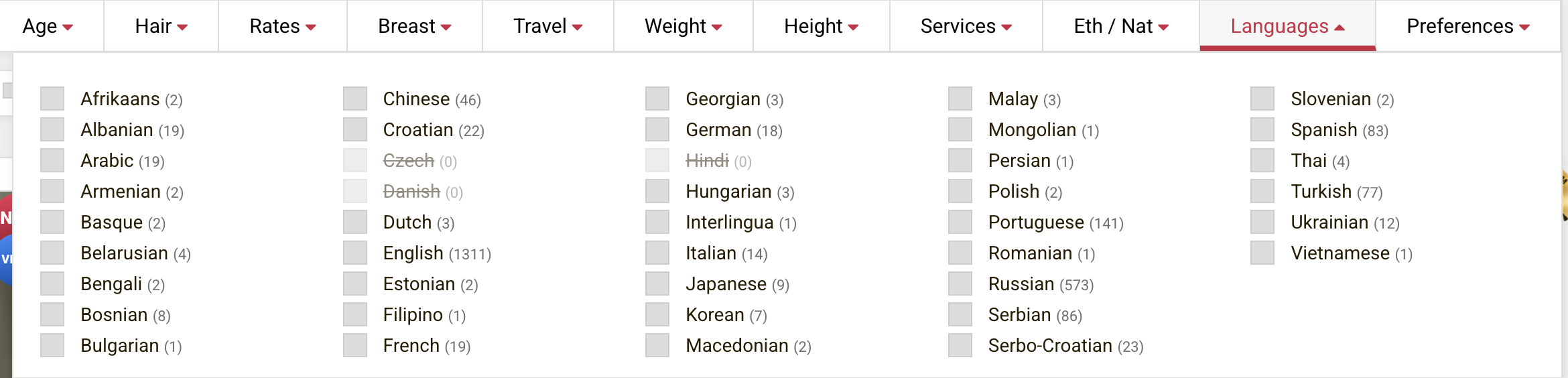Viewport: 1568px width, 378px height.
Task: Open the Hair filter dropdown
Action: [161, 26]
